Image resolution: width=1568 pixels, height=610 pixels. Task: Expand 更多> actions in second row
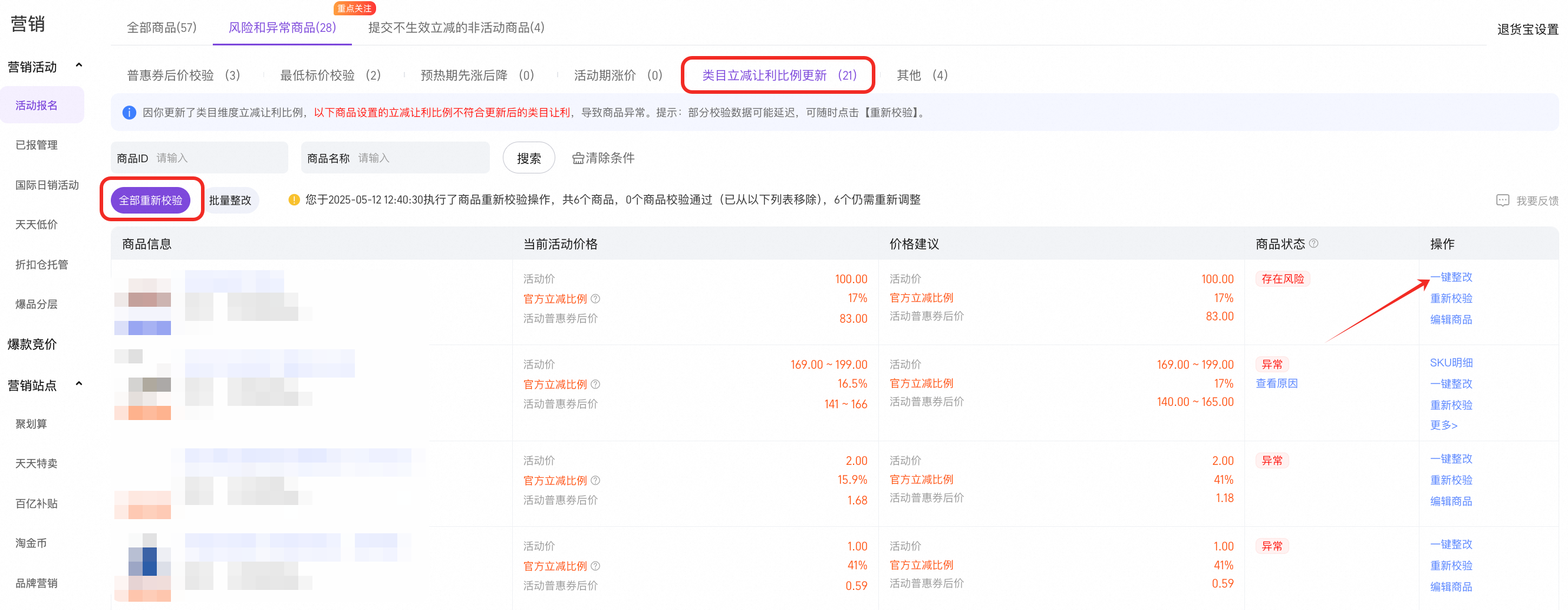click(1443, 425)
